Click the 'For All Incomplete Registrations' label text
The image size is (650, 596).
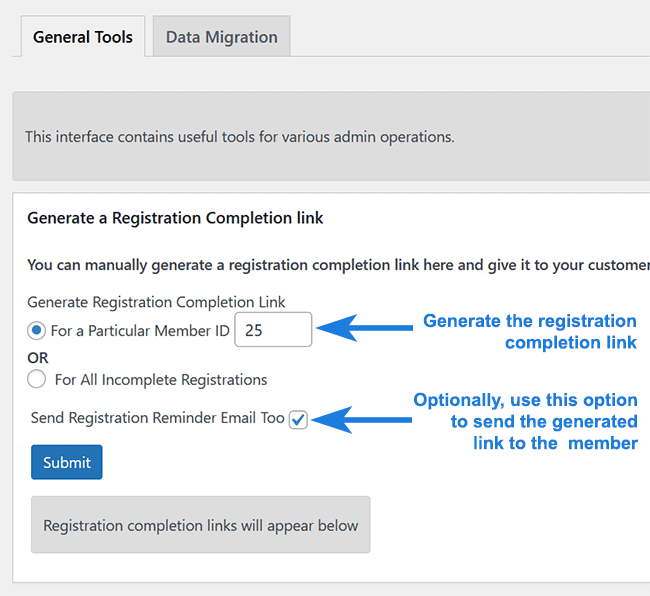click(161, 379)
